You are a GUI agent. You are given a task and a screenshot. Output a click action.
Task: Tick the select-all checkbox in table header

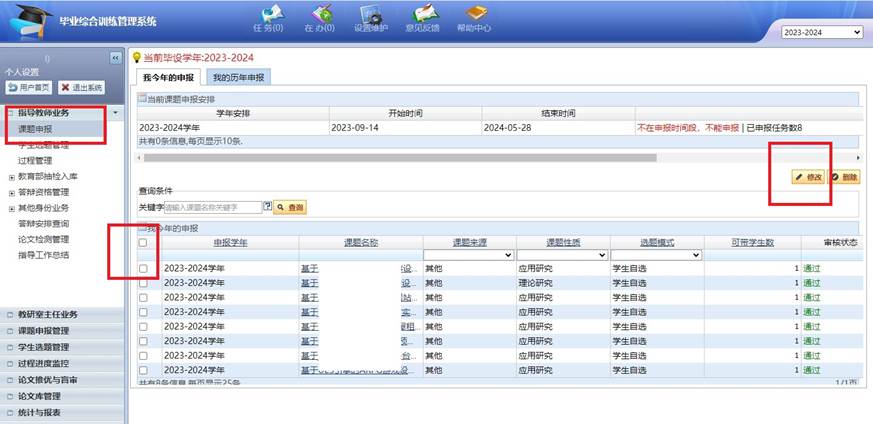click(144, 242)
